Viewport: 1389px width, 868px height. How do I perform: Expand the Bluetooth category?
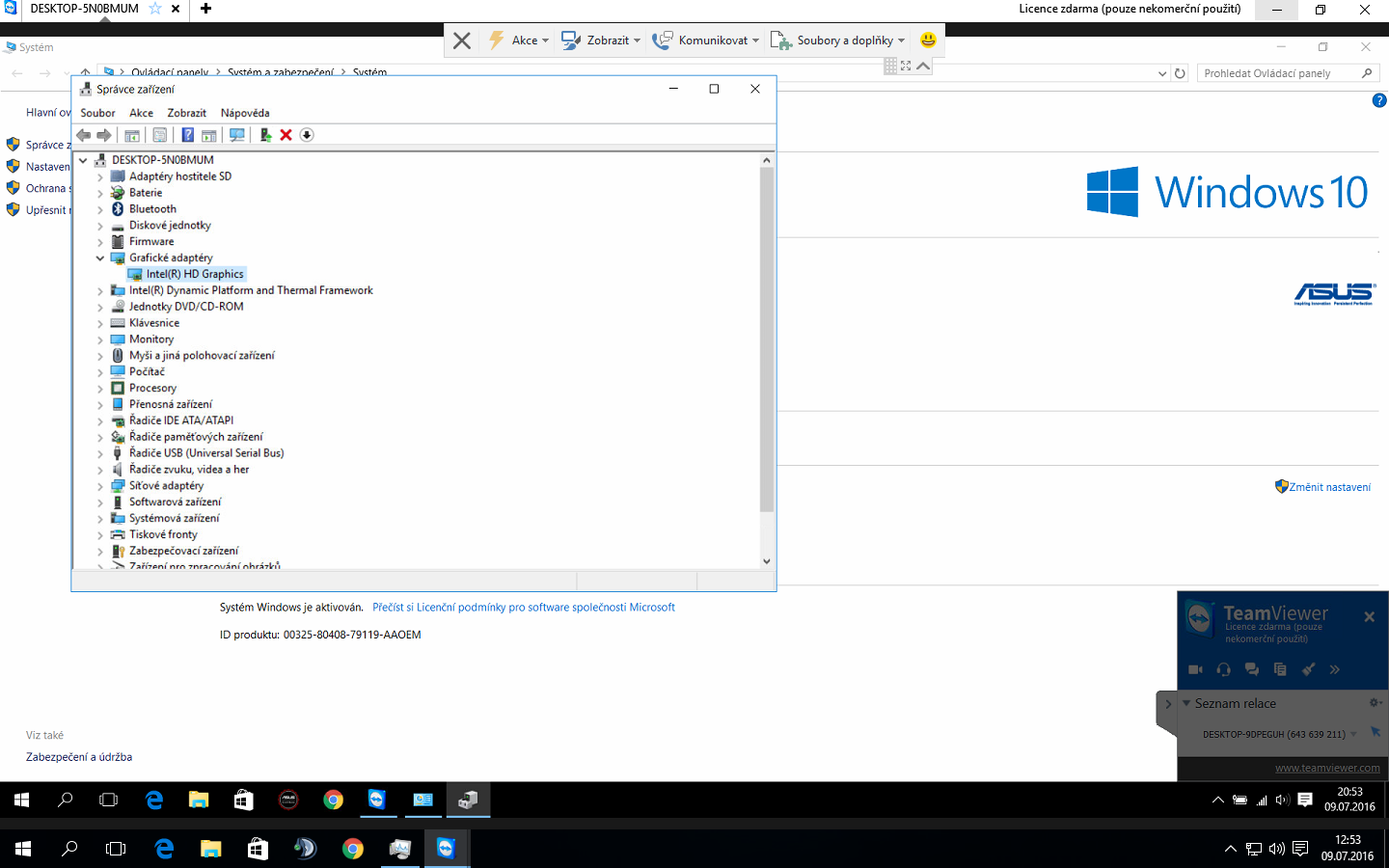tap(100, 209)
